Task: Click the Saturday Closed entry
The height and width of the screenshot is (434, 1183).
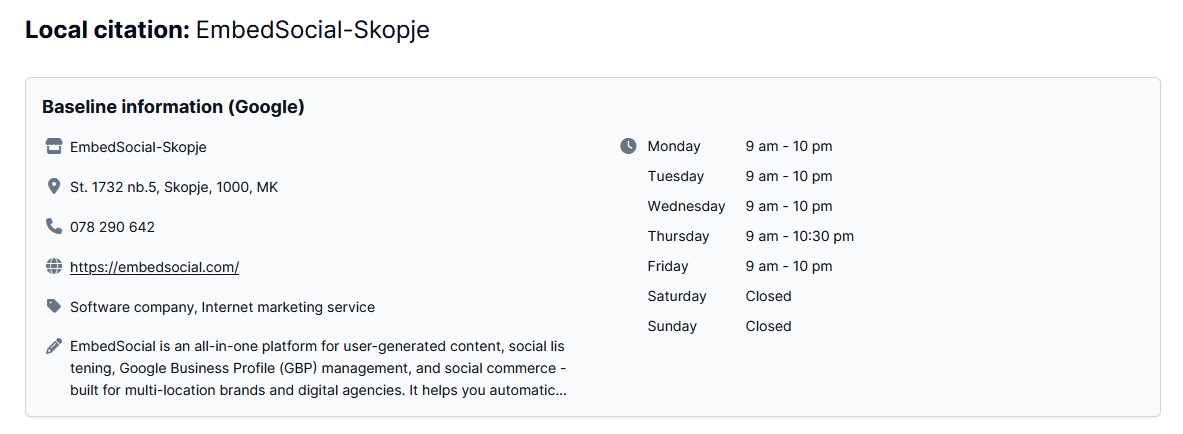Action: (768, 296)
